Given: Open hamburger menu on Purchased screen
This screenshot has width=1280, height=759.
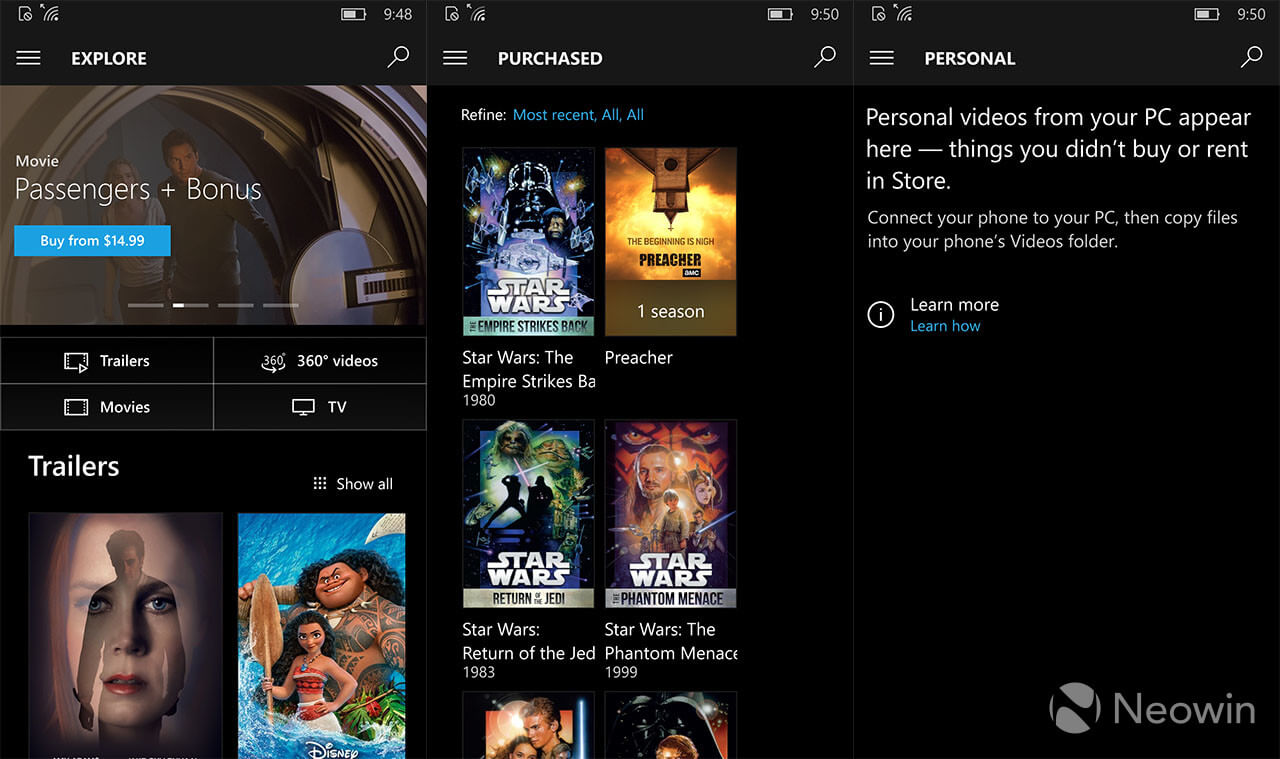Looking at the screenshot, I should tap(455, 58).
